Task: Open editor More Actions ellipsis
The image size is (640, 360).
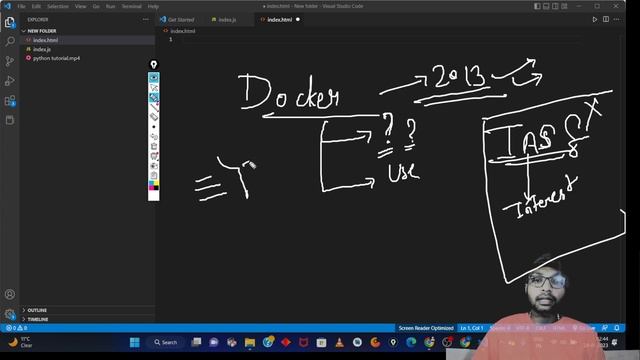Action: coord(616,20)
